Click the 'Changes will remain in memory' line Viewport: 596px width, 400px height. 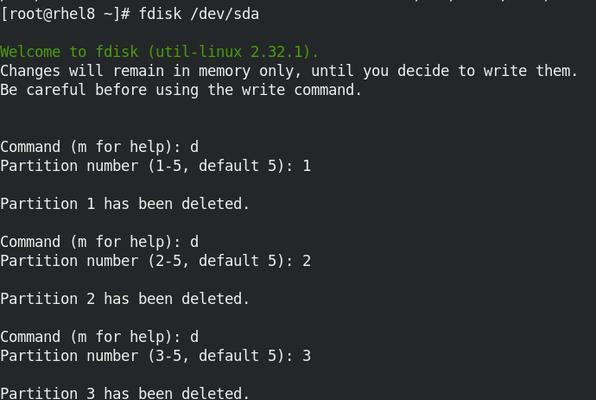[x=289, y=71]
